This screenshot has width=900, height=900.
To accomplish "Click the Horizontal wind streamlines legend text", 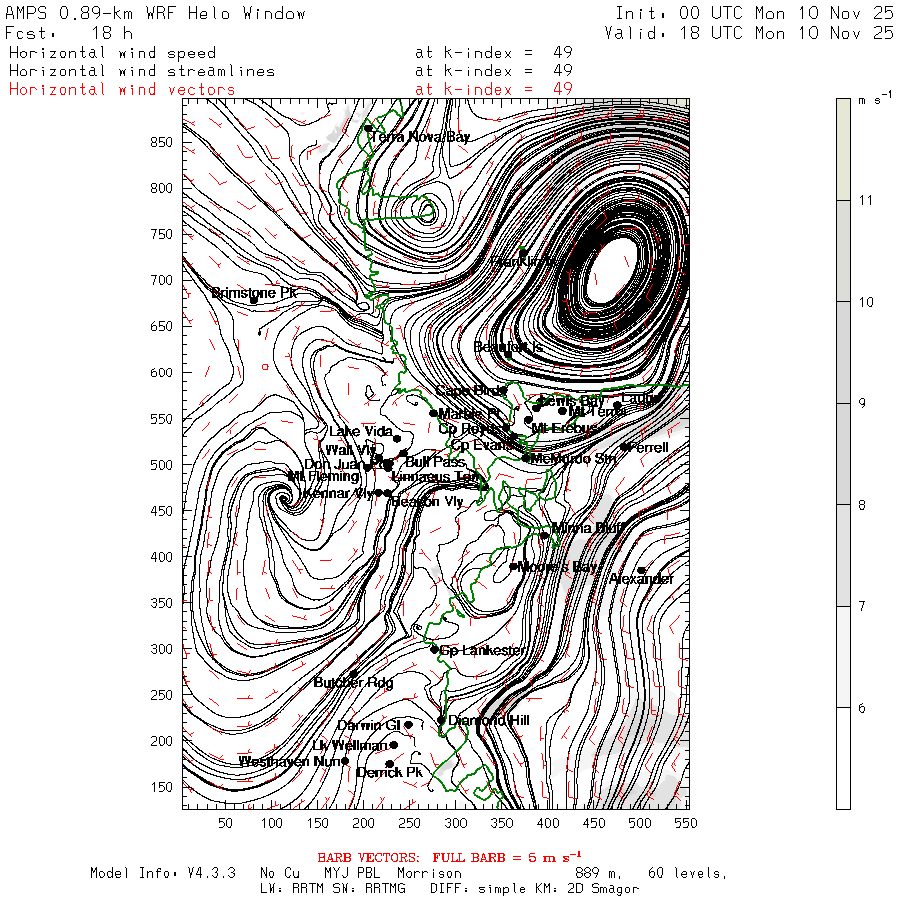I will 142,71.
